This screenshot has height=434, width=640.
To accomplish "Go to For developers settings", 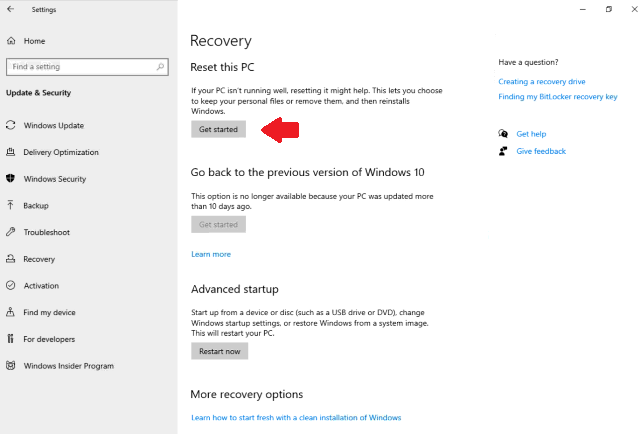I will pos(48,339).
